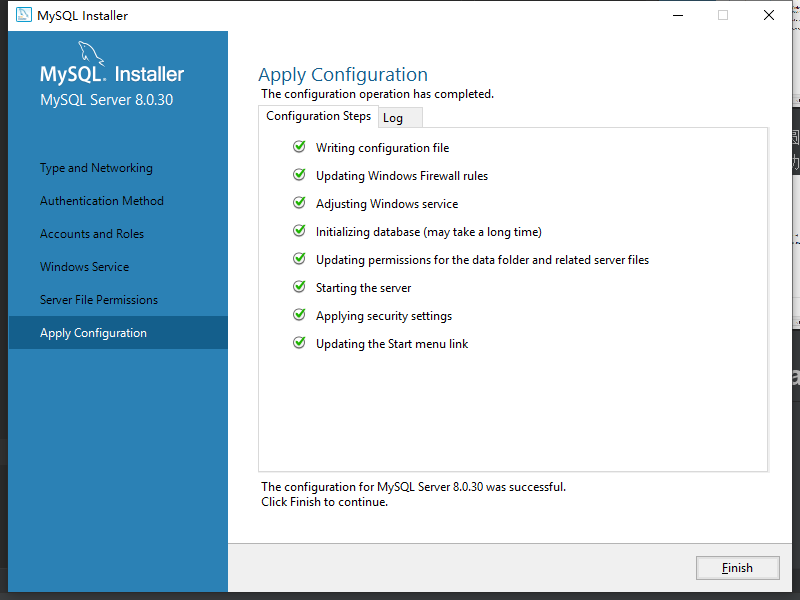
Task: Click the checkmark next to Starting the server
Action: (299, 287)
